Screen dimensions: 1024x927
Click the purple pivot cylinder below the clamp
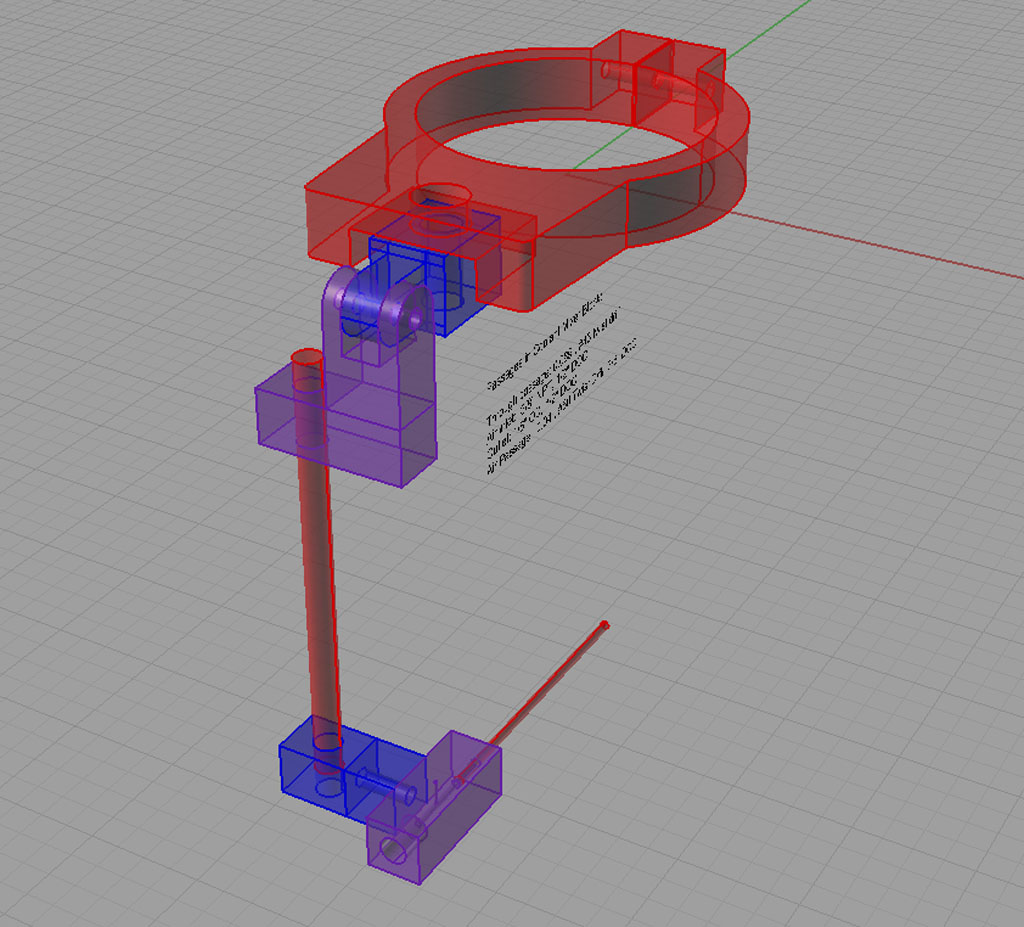pyautogui.click(x=365, y=300)
